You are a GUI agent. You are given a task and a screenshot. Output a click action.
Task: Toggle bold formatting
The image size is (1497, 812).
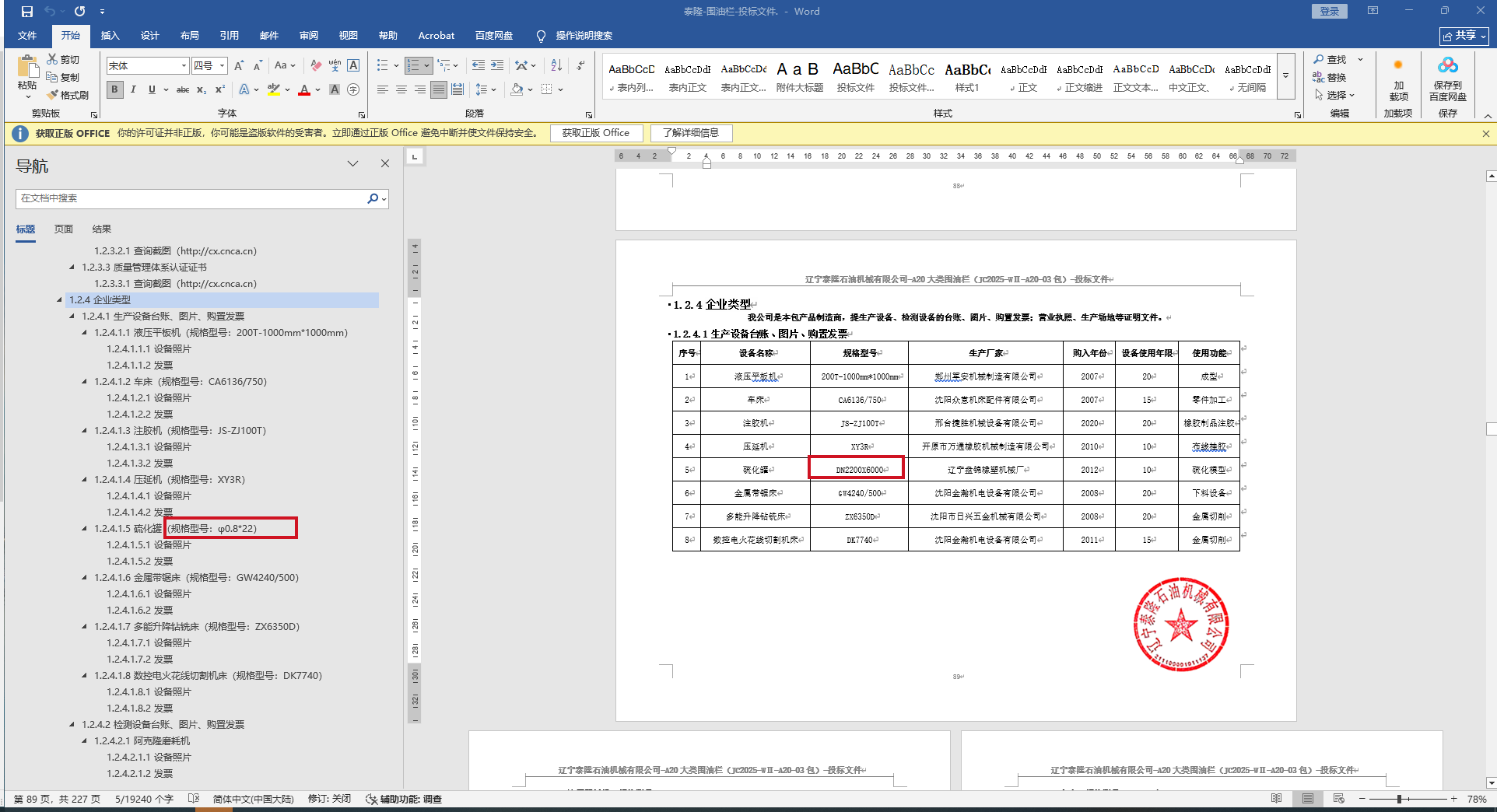pos(114,89)
